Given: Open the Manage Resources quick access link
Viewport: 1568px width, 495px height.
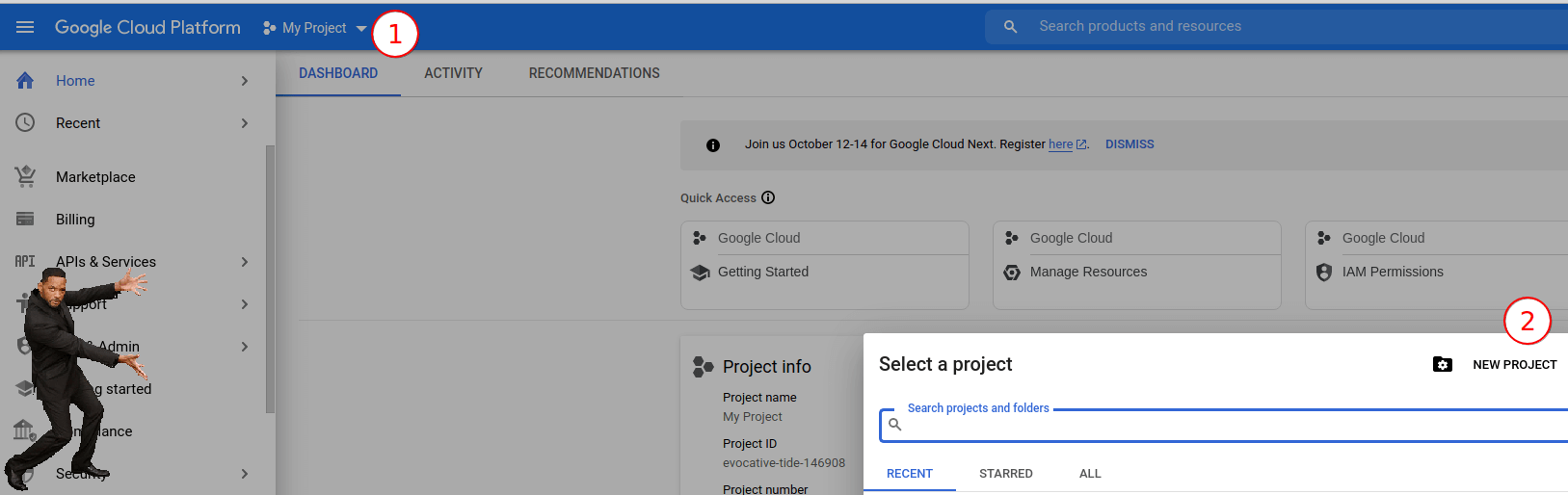Looking at the screenshot, I should coord(1088,272).
